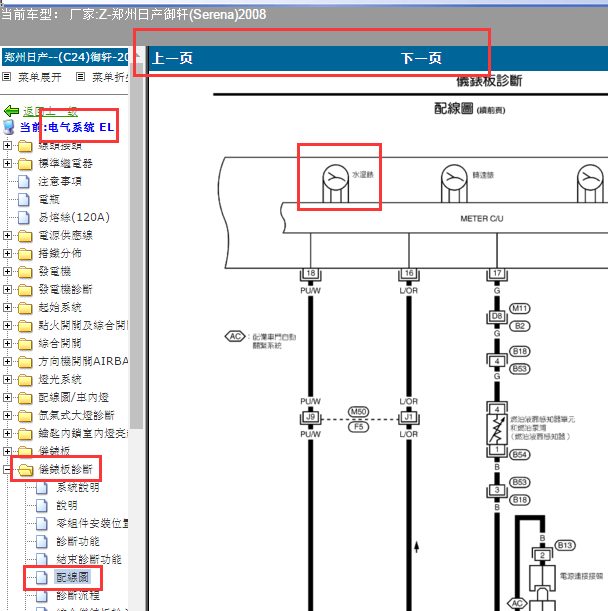Open the 診斷功能 page
Image resolution: width=608 pixels, height=611 pixels.
coord(78,541)
